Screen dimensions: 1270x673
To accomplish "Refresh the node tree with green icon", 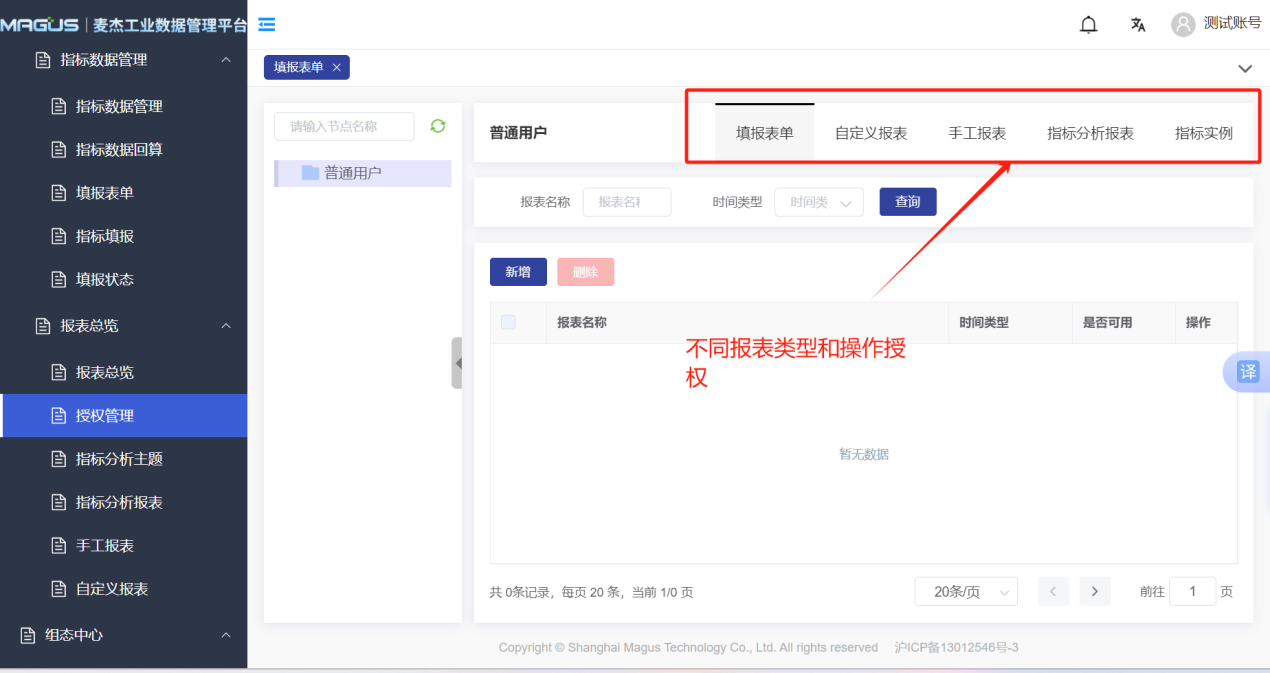I will click(437, 126).
